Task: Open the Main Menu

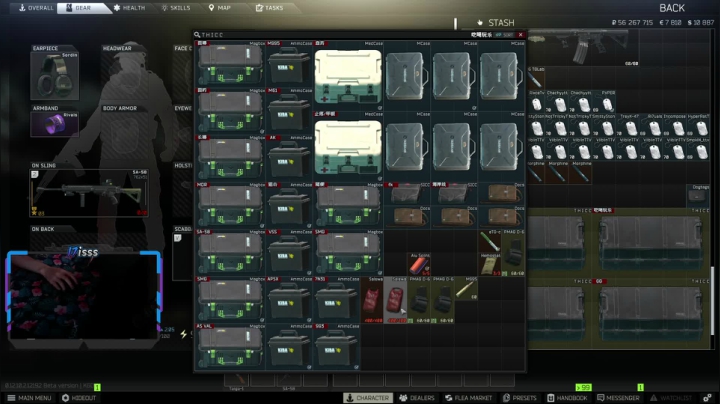Action: (29, 398)
